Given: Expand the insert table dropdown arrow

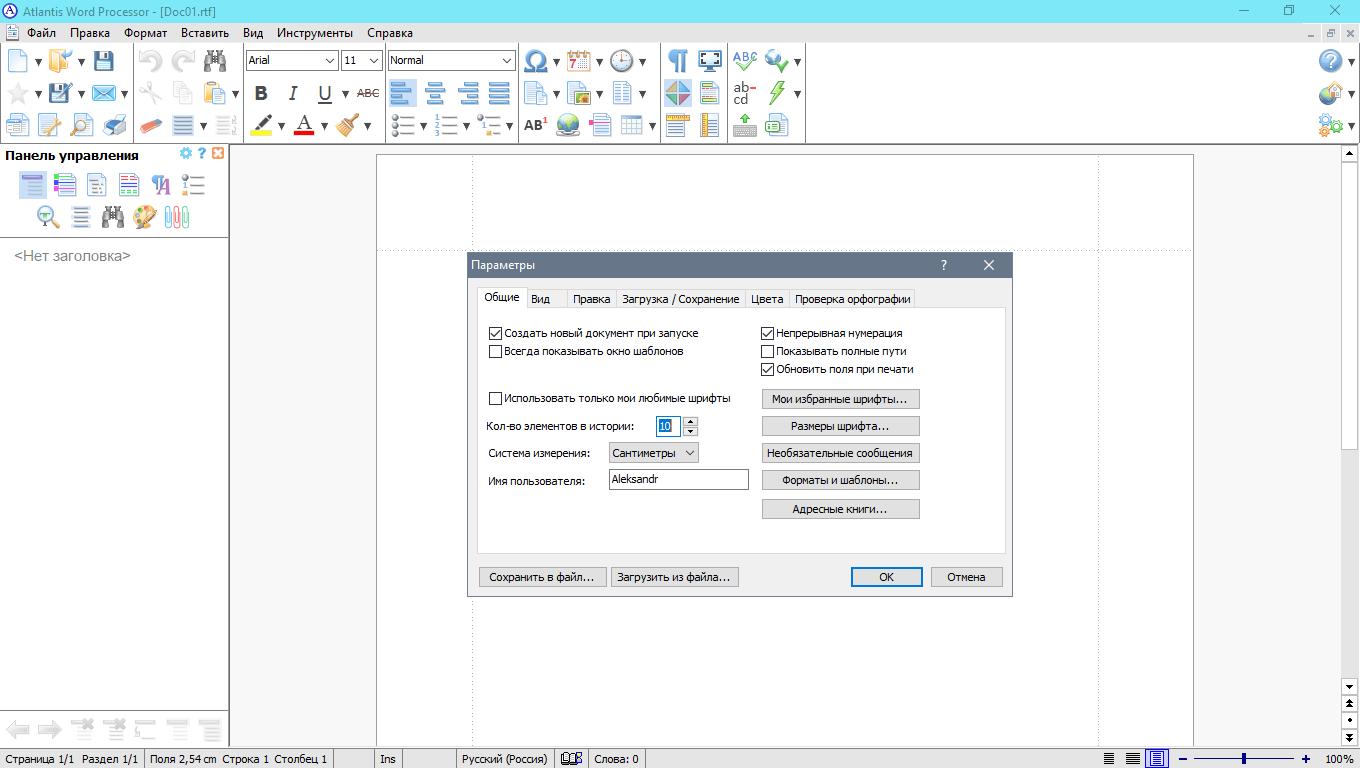Looking at the screenshot, I should pyautogui.click(x=652, y=126).
